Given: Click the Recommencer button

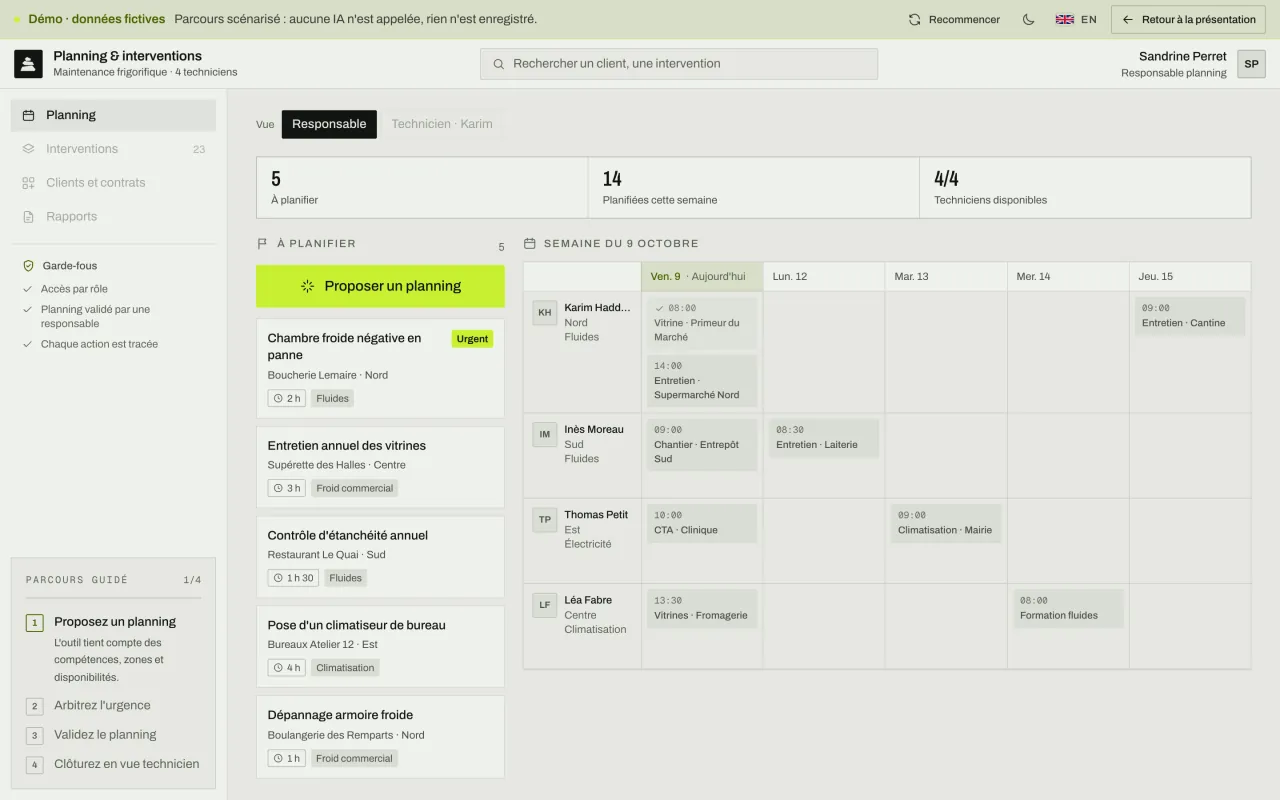Looking at the screenshot, I should (x=954, y=19).
